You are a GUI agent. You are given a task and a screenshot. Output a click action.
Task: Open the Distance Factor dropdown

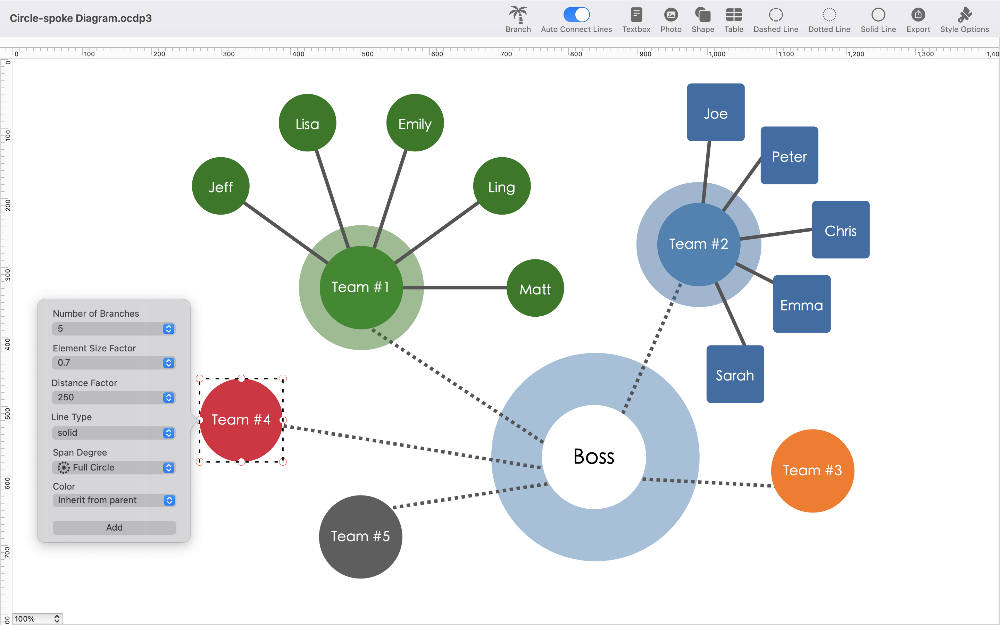coord(114,397)
